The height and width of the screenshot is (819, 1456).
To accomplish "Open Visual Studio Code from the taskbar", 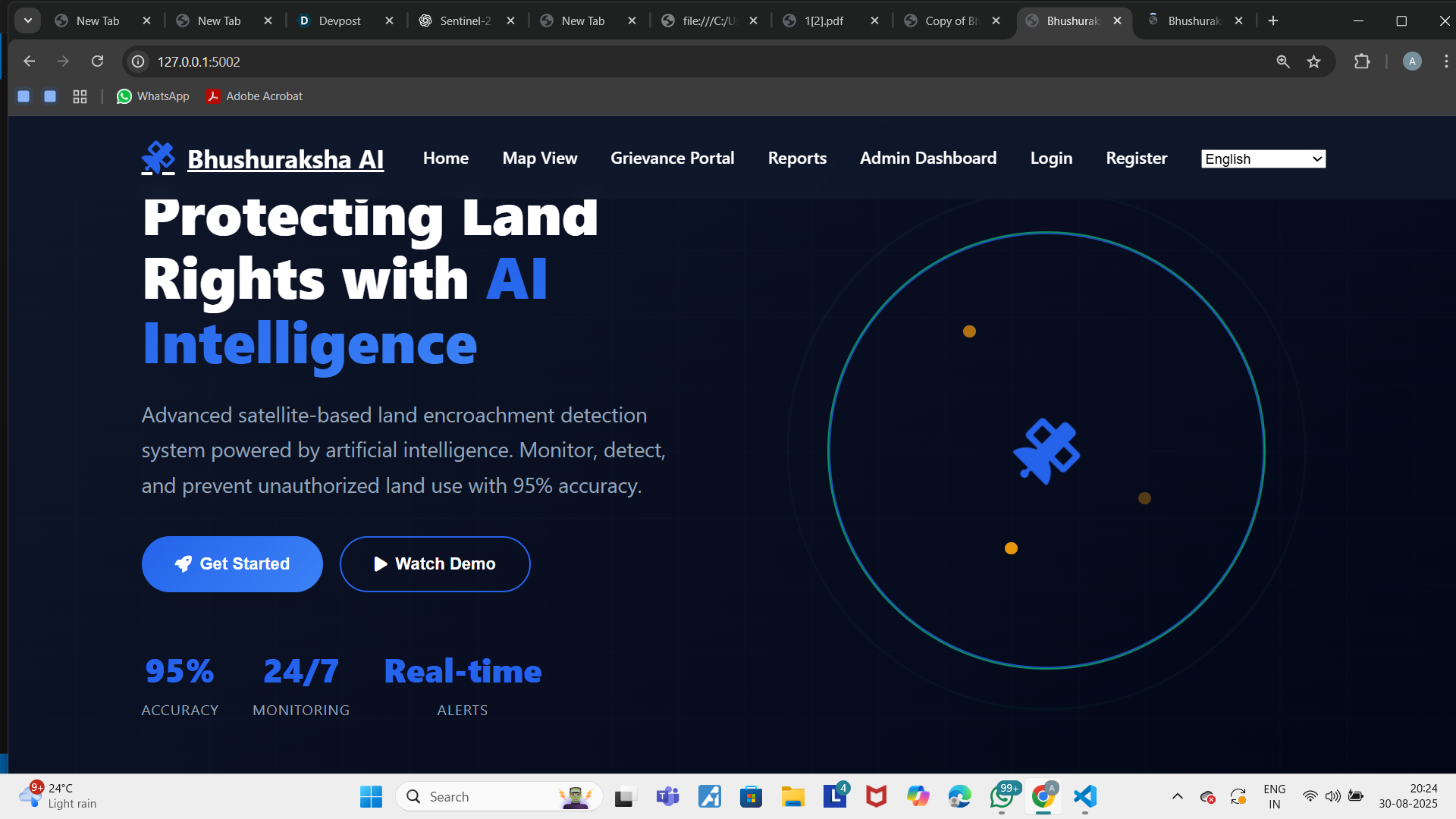I will (1085, 796).
